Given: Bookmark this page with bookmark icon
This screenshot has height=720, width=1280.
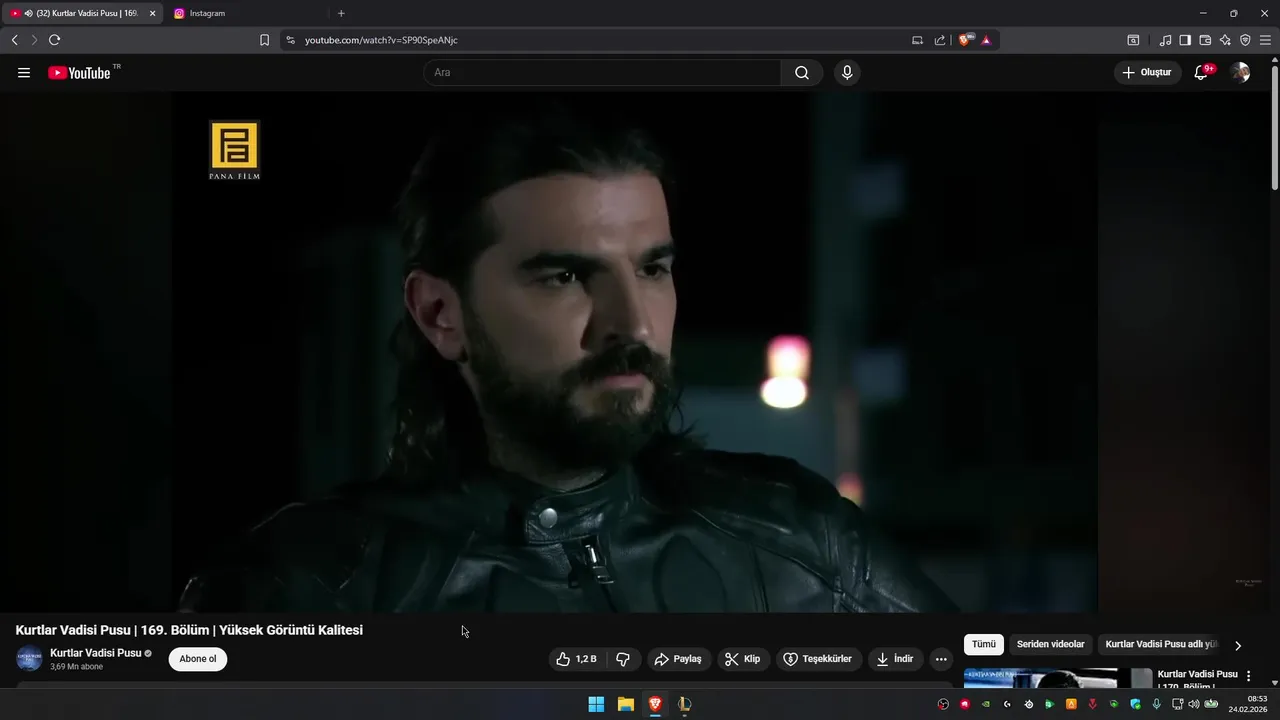Looking at the screenshot, I should (x=264, y=40).
